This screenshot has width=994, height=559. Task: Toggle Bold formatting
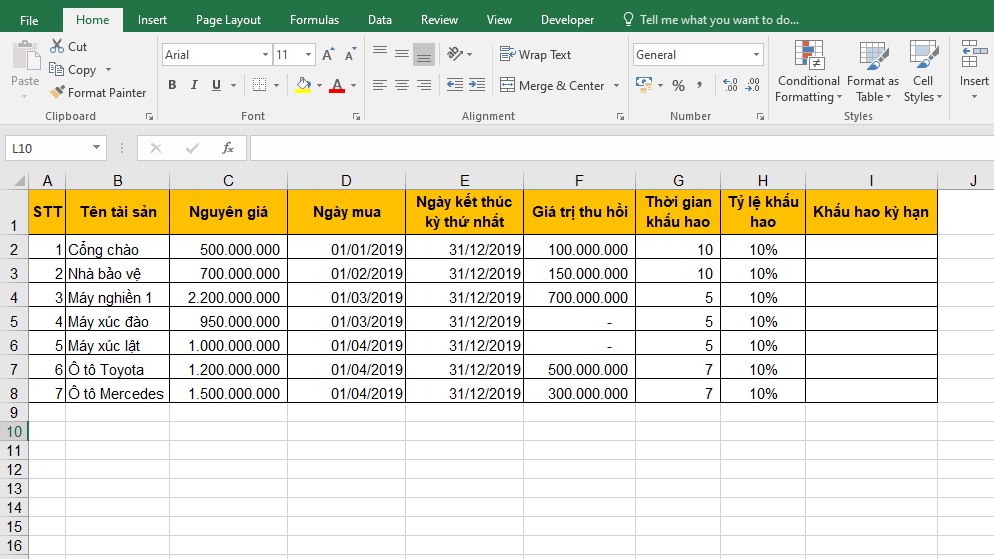[172, 86]
